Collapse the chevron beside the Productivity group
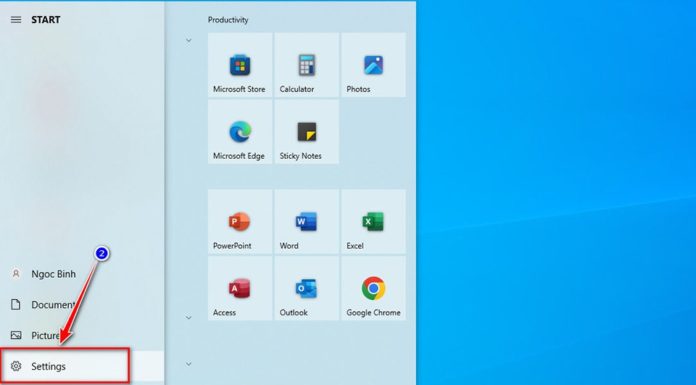 tap(189, 40)
